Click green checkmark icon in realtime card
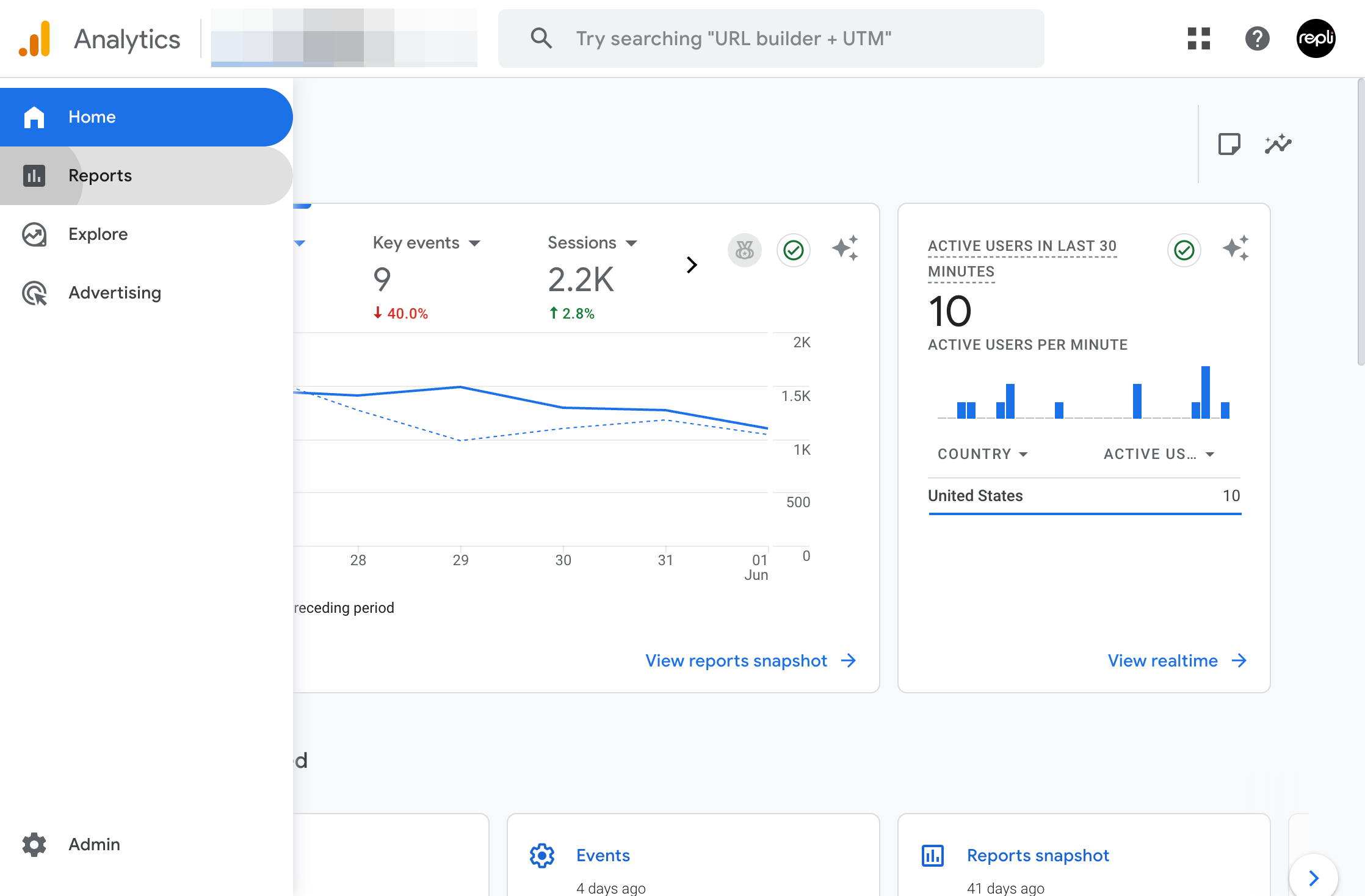Viewport: 1365px width, 896px height. pos(1184,250)
